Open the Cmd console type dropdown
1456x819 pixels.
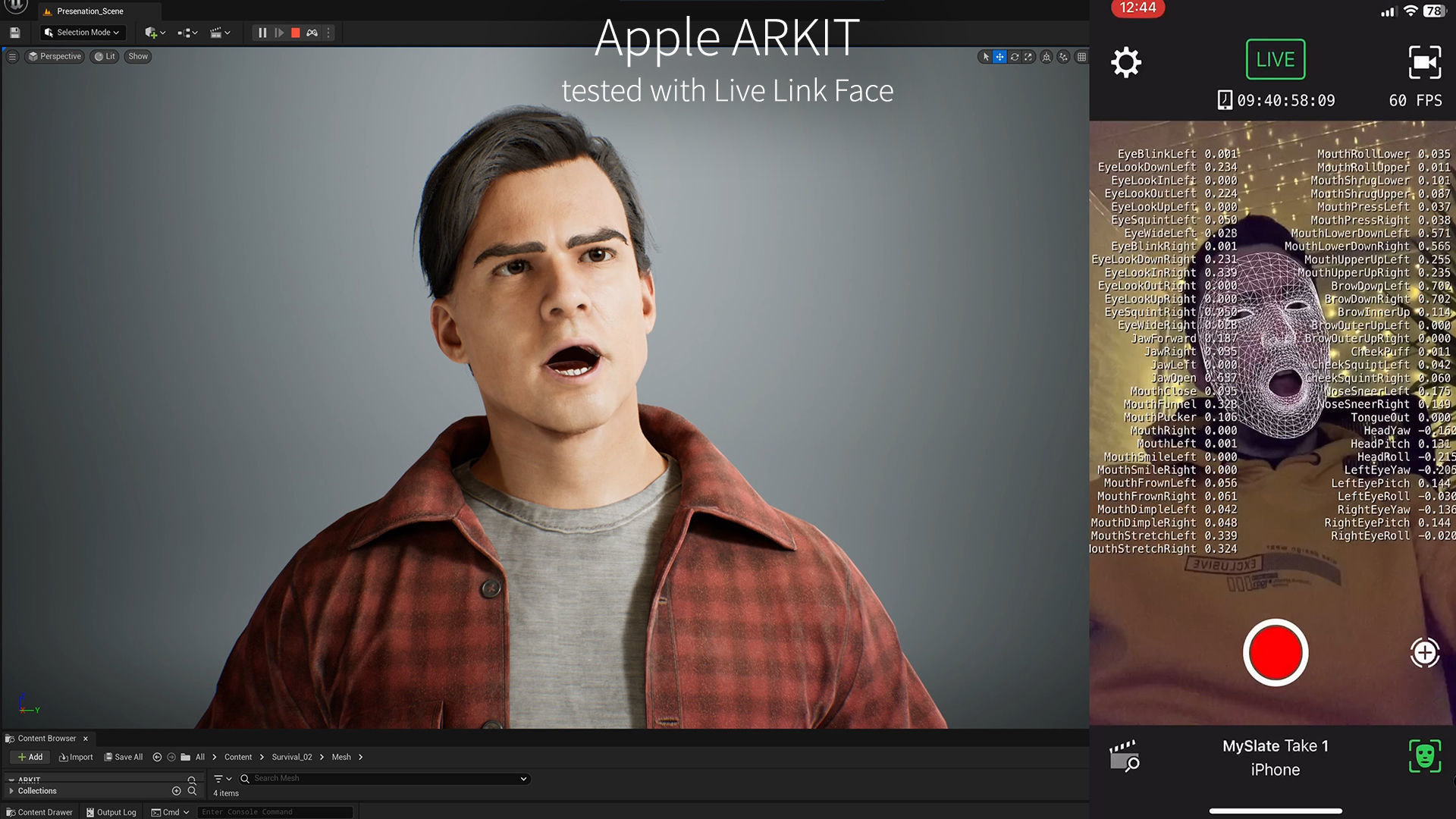point(171,812)
